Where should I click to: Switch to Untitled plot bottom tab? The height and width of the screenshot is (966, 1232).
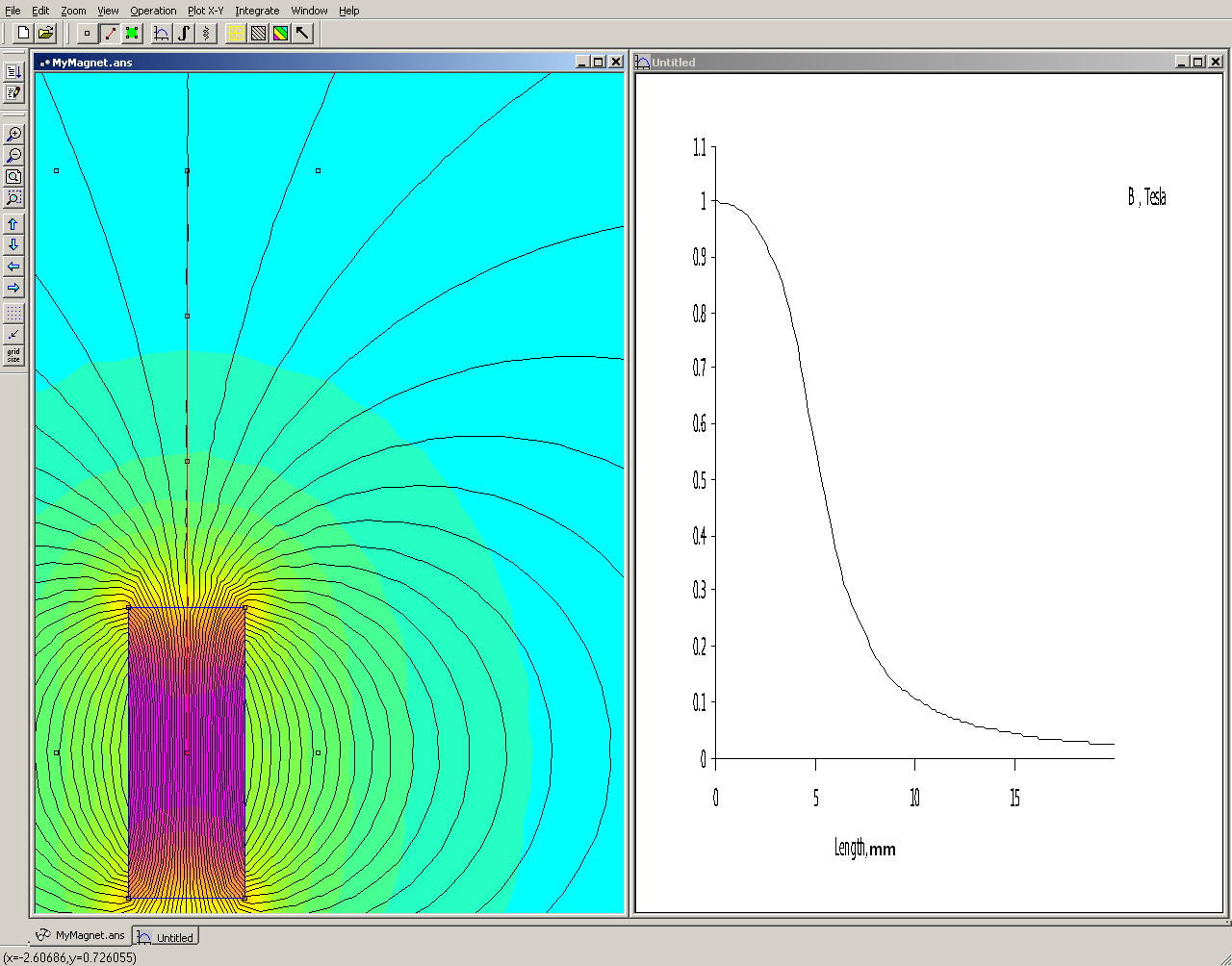click(x=166, y=937)
